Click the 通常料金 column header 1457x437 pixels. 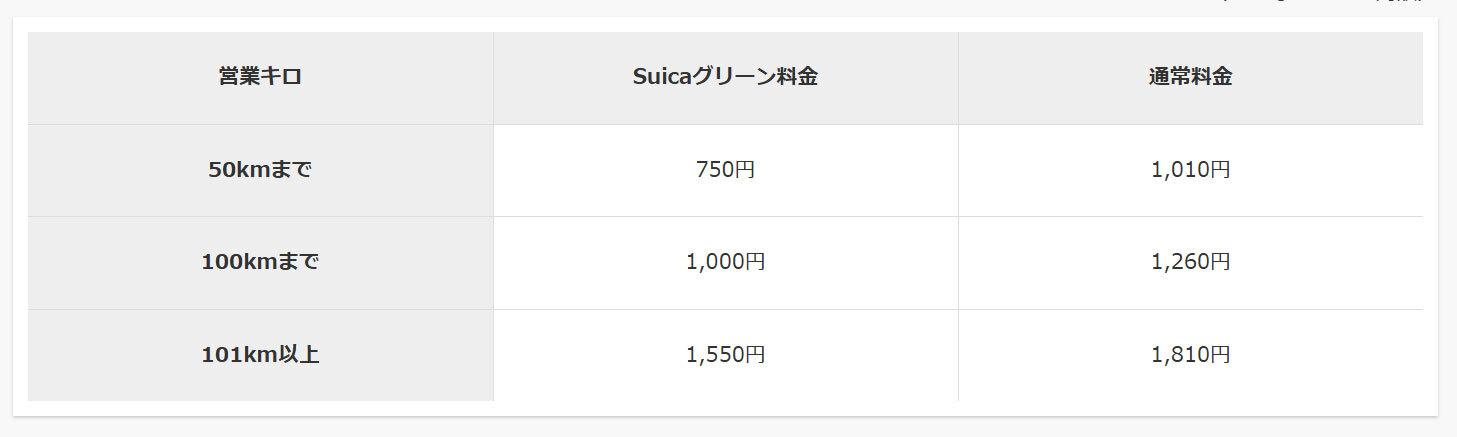click(x=1190, y=77)
